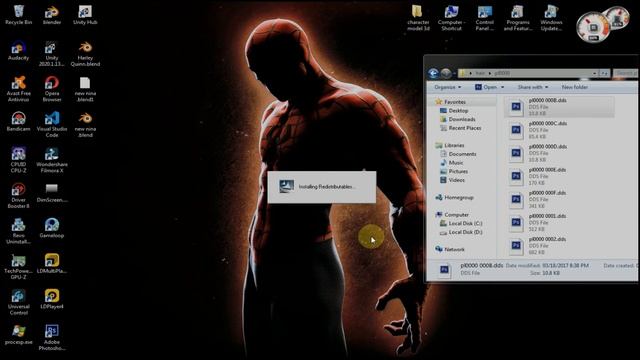This screenshot has height=360, width=640.
Task: Select the pl0000 0002.dds file
Action: (x=559, y=246)
